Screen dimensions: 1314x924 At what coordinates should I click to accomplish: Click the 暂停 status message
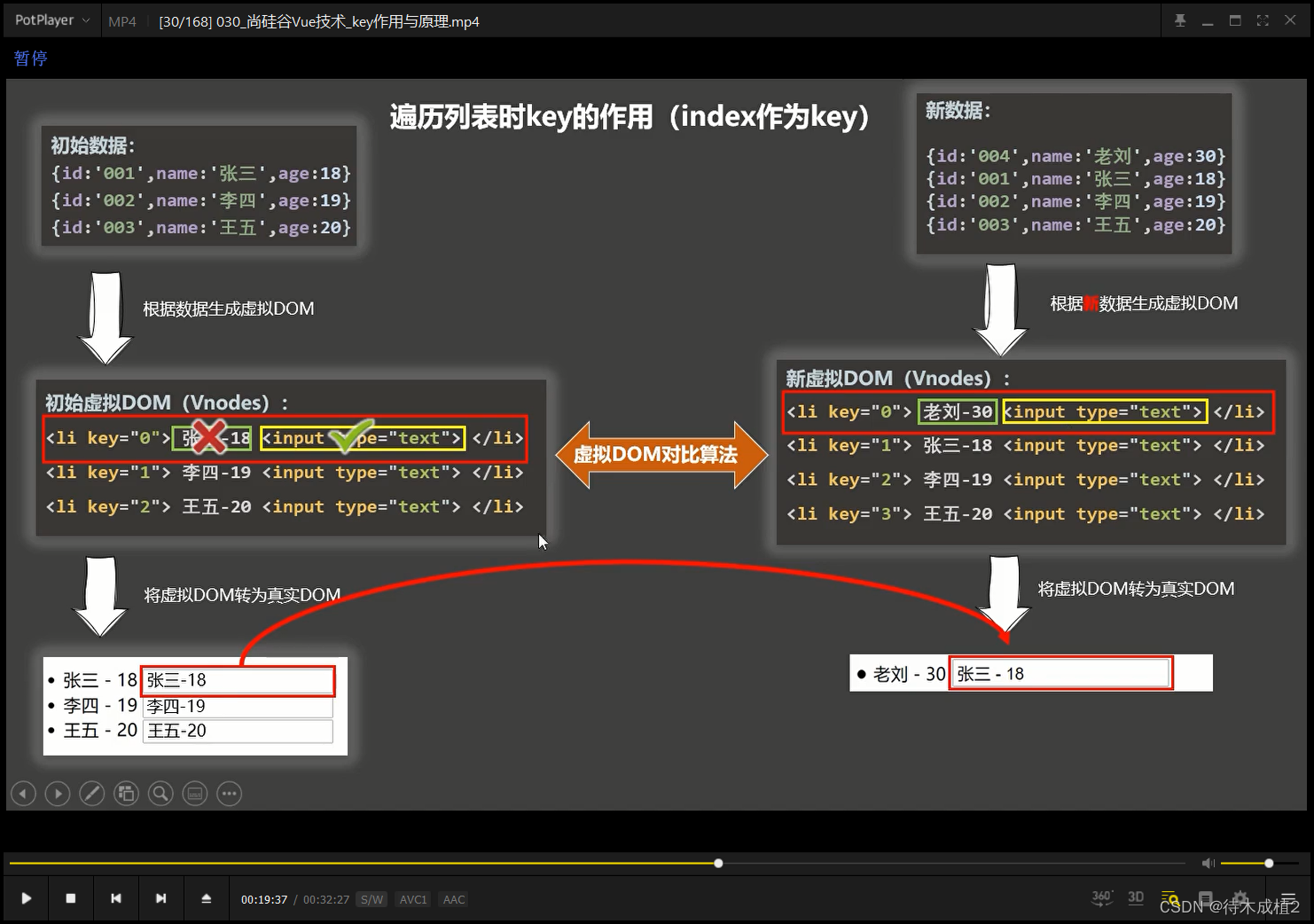[31, 59]
